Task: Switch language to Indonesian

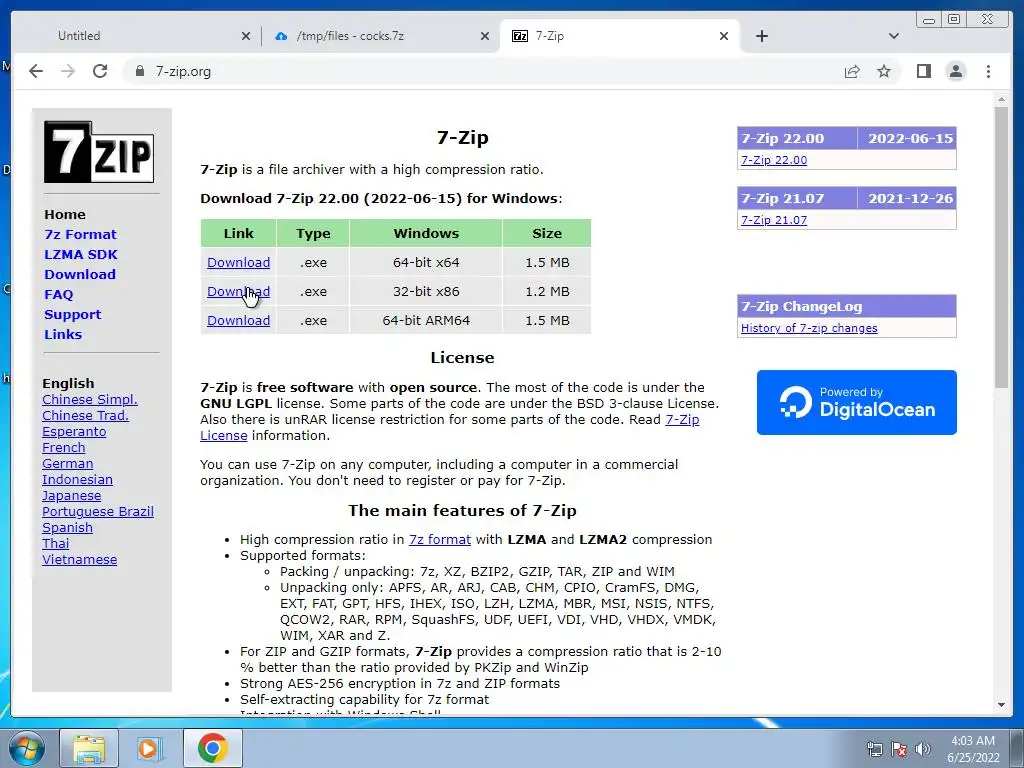Action: pyautogui.click(x=77, y=479)
